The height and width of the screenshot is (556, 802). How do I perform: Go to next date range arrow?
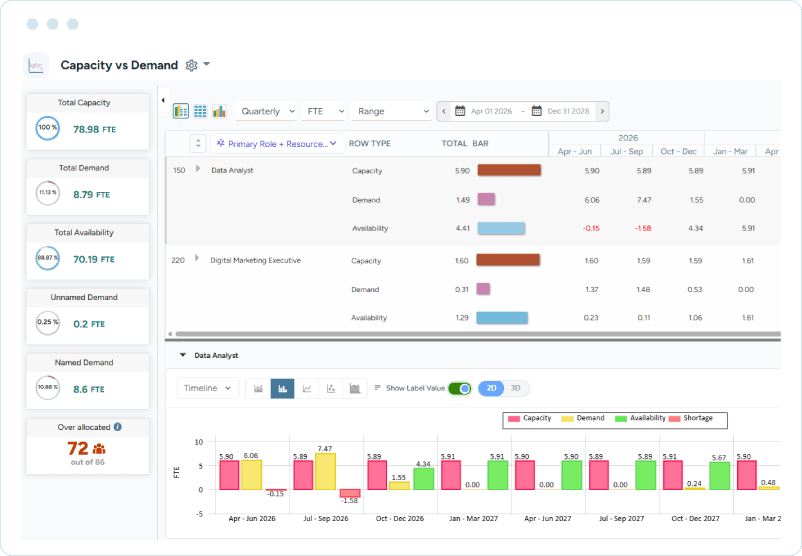[603, 111]
